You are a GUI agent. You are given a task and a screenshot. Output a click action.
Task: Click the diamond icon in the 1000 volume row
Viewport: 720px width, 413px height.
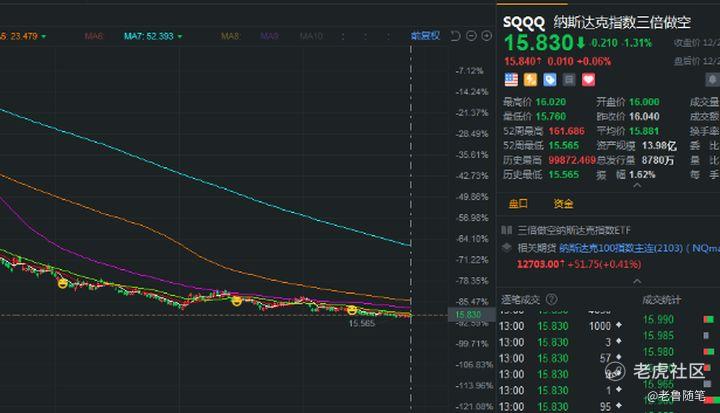click(x=619, y=325)
